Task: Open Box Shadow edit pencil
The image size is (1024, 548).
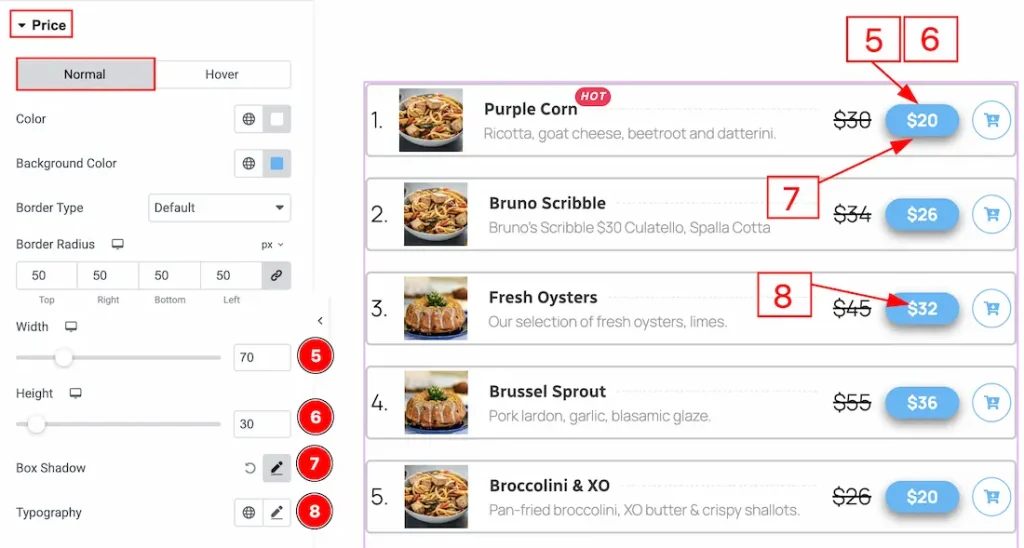Action: point(277,468)
